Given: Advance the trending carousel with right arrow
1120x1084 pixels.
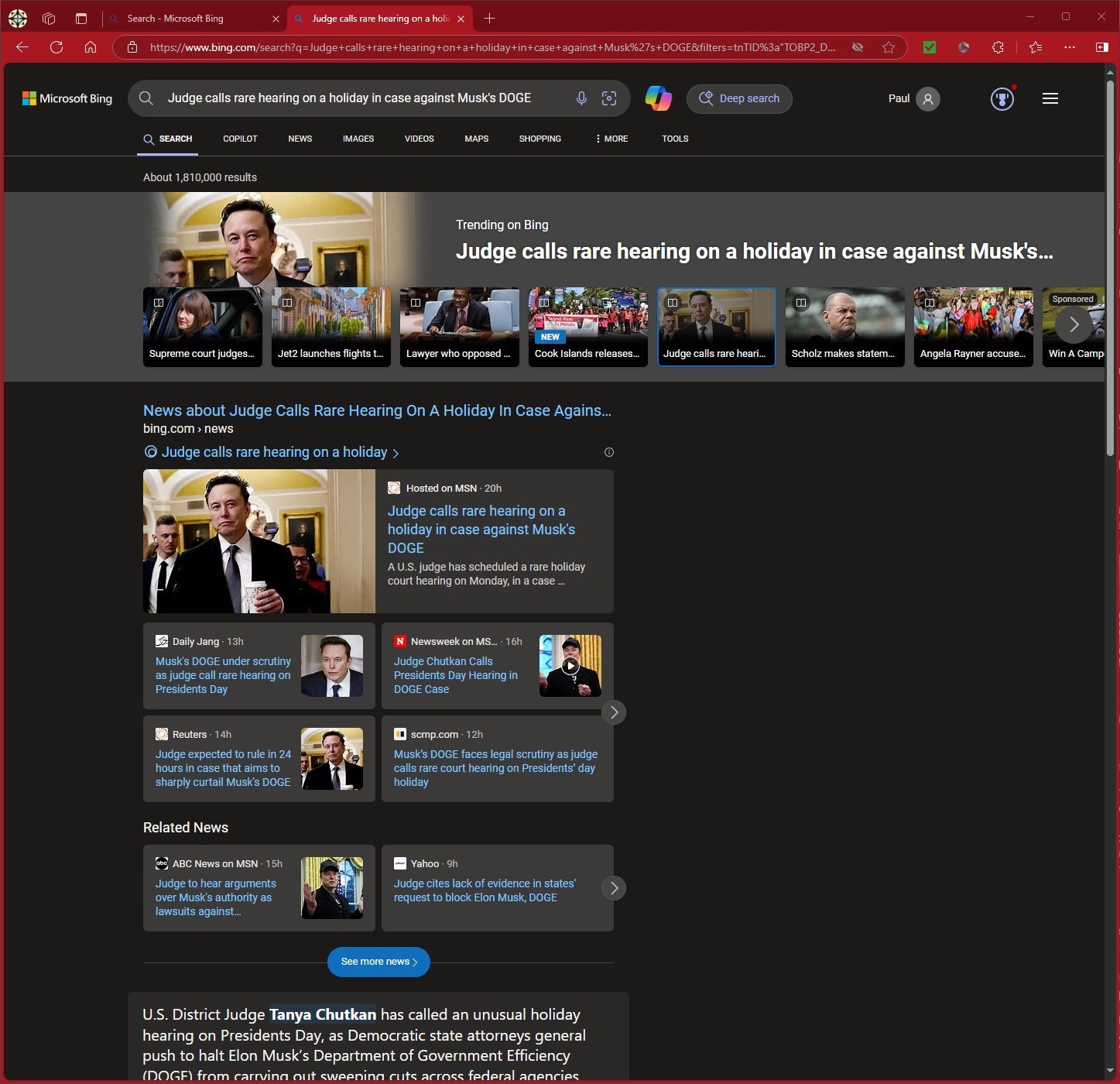Looking at the screenshot, I should coord(1074,324).
